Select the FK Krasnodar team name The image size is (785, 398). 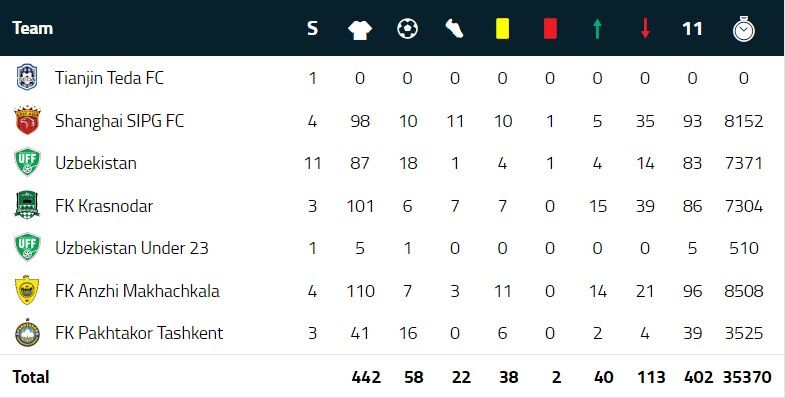[x=104, y=206]
